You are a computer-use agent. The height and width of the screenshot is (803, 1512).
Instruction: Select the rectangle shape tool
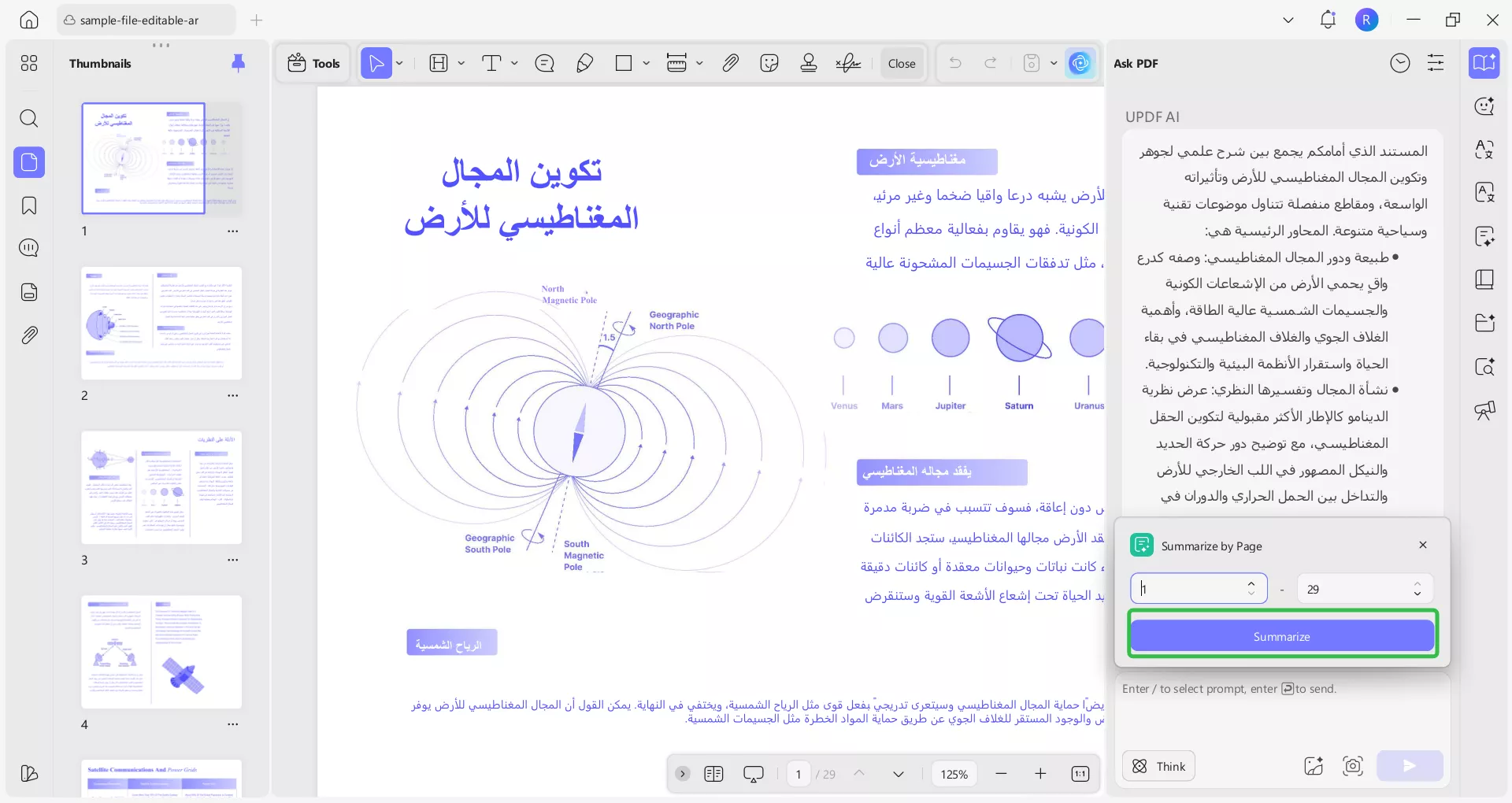(x=624, y=63)
